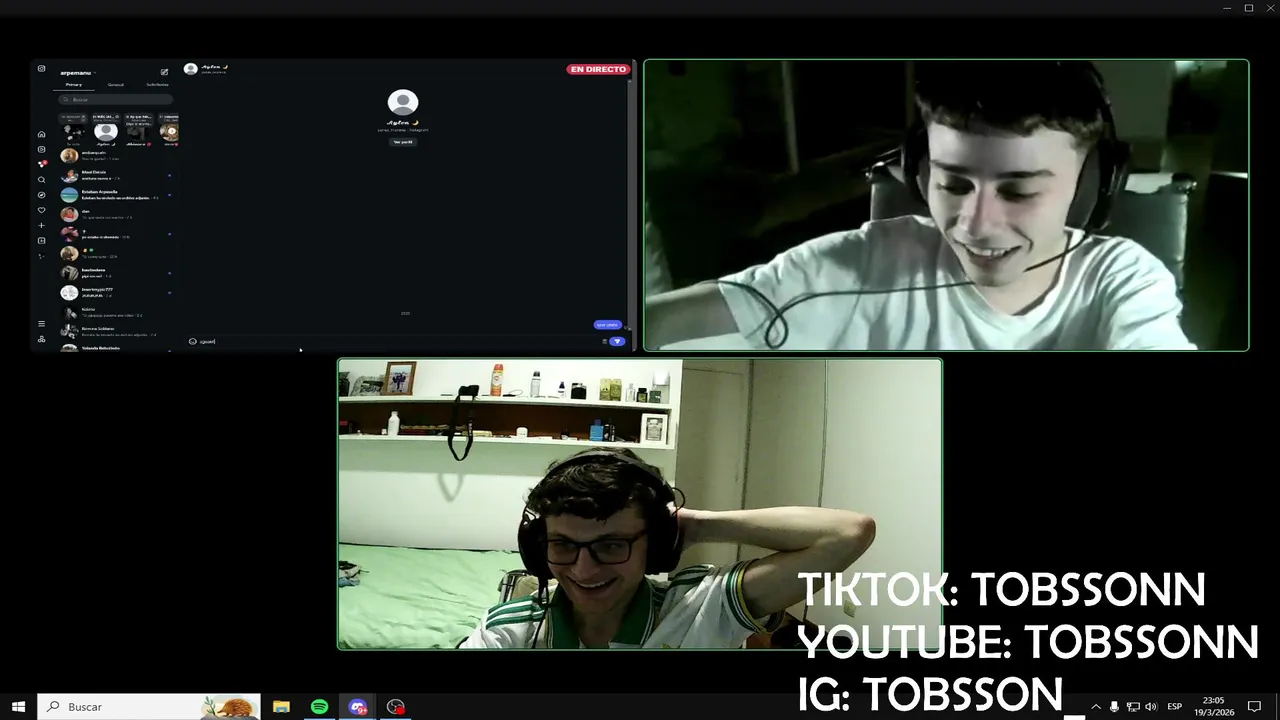Click the next arrow on notes carousel
The width and height of the screenshot is (1280, 720).
tap(172, 131)
